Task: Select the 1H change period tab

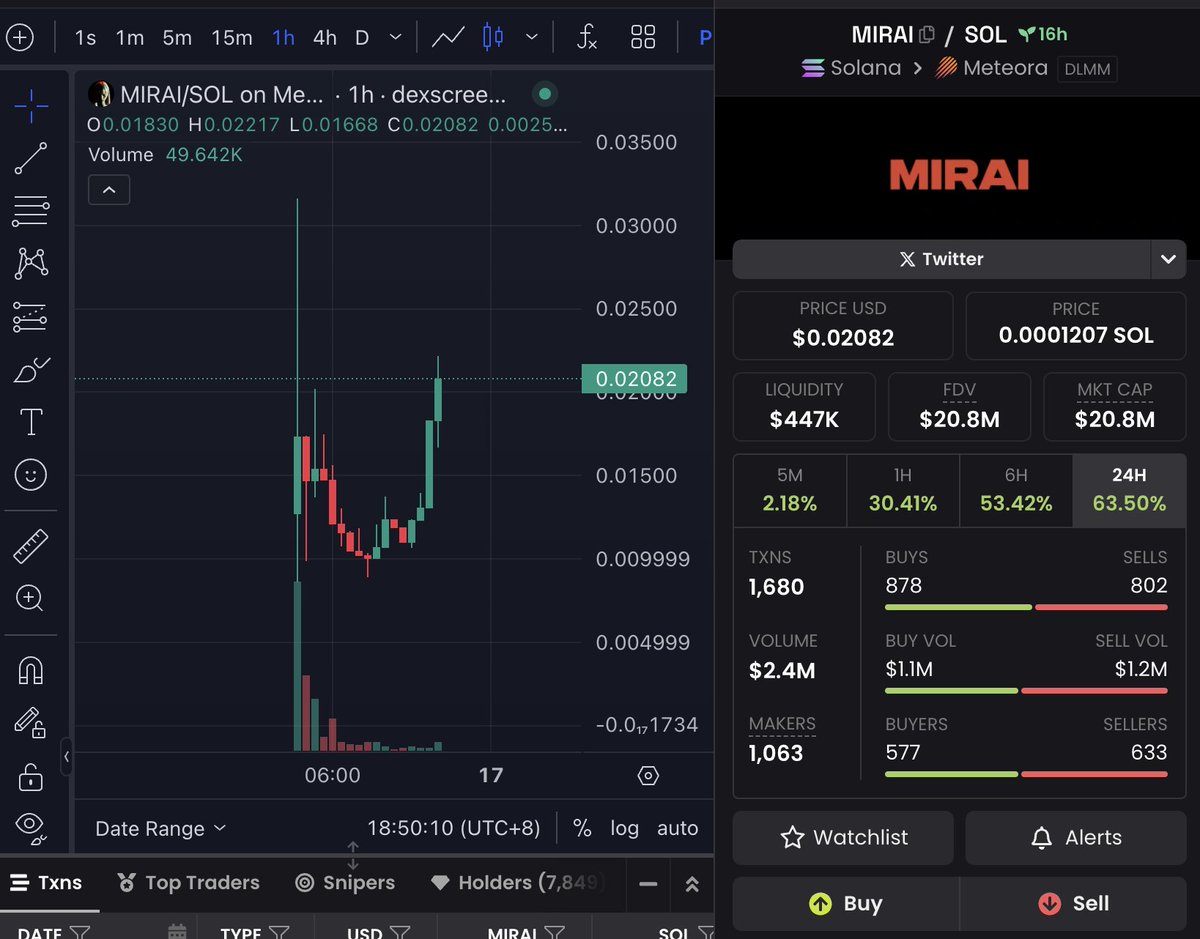Action: coord(903,490)
